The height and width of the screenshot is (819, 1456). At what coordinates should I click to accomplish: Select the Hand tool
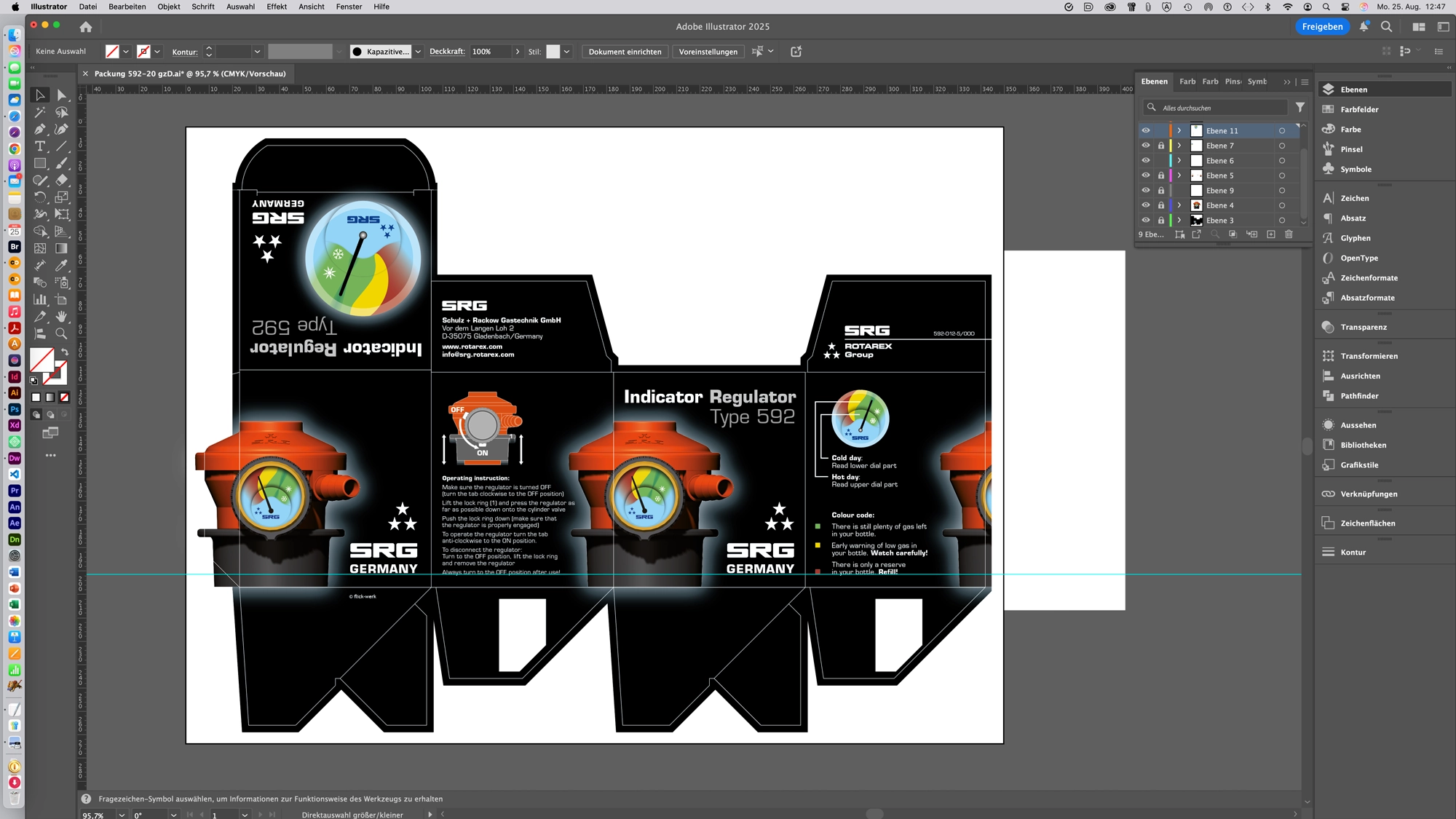(62, 317)
